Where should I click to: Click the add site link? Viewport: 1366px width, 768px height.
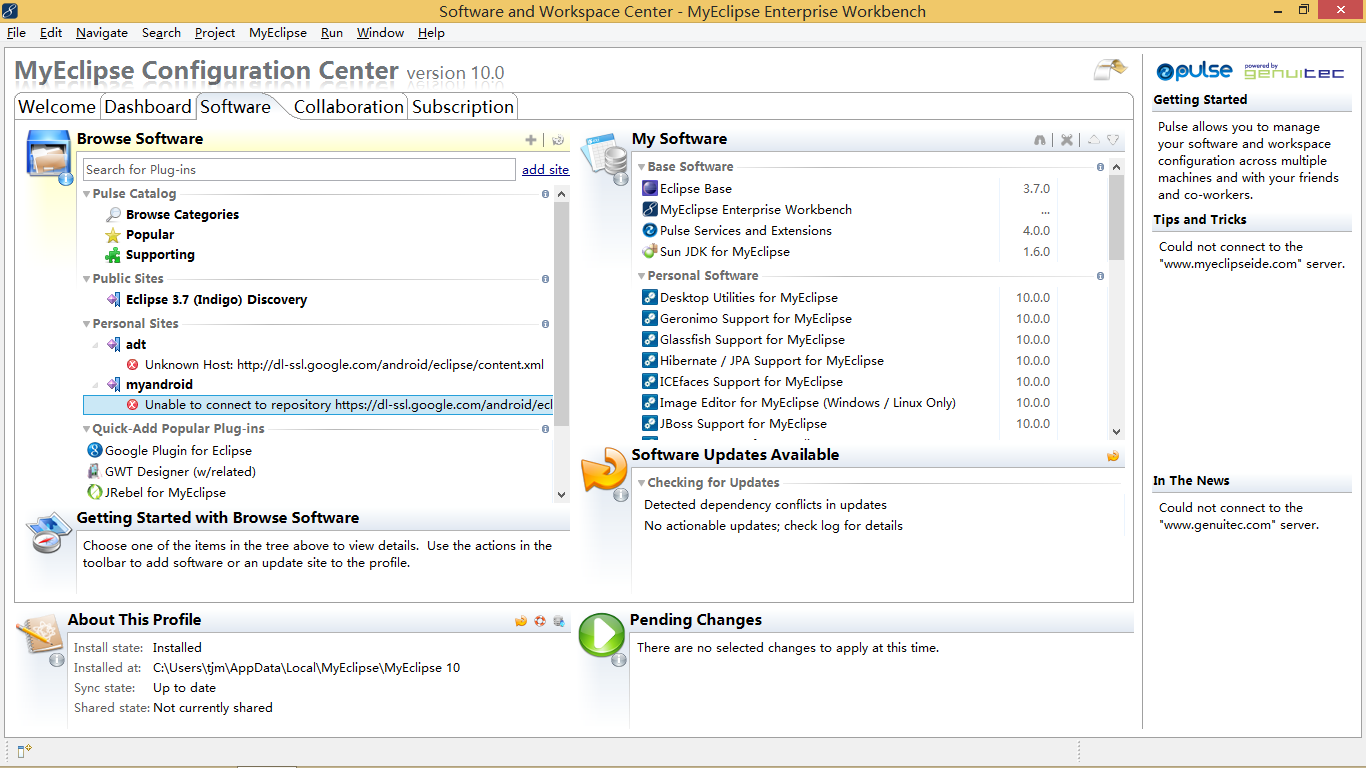[545, 170]
